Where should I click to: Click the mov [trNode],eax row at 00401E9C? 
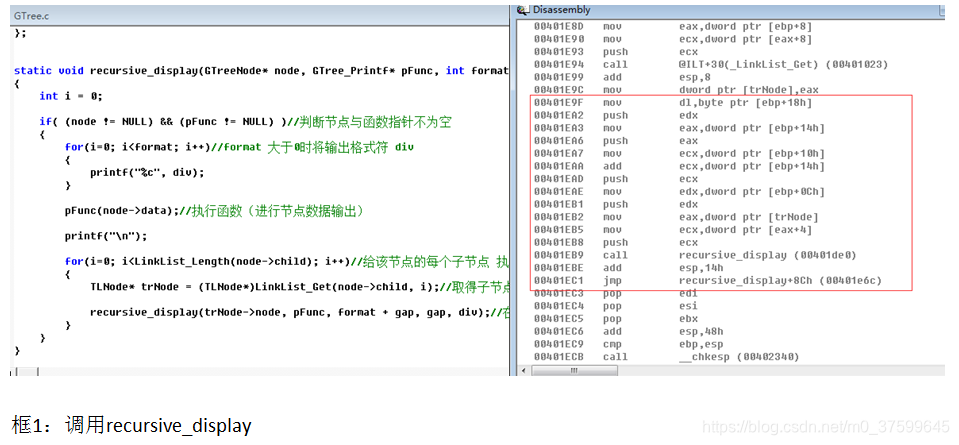click(x=676, y=90)
